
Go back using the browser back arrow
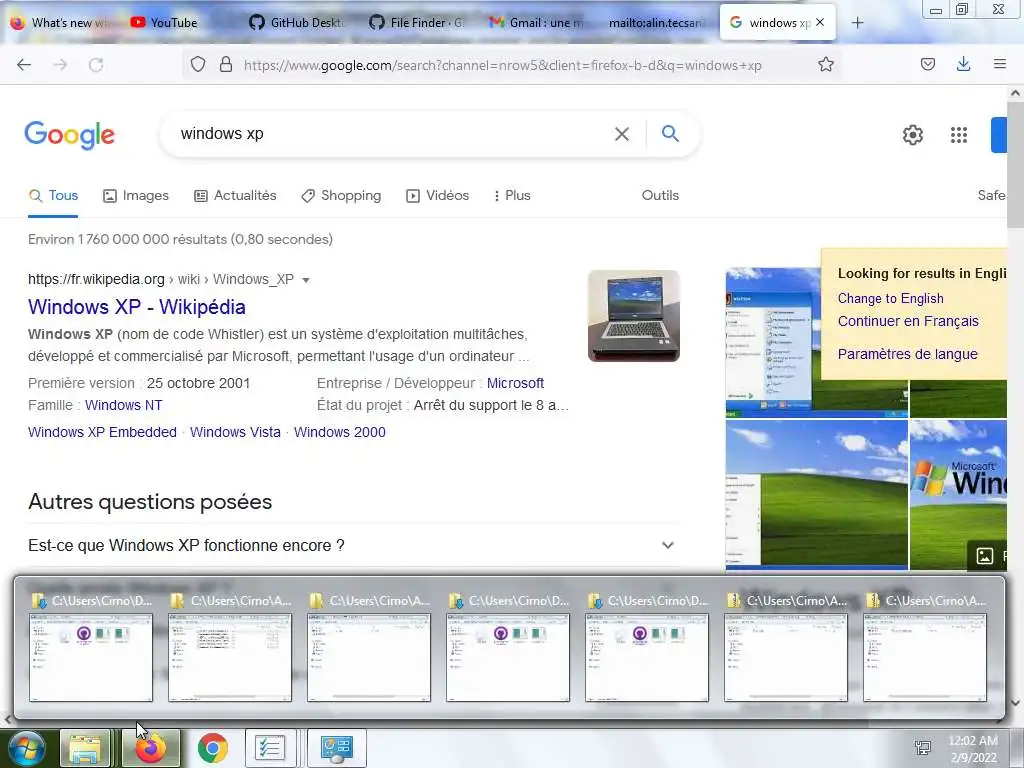coord(24,65)
